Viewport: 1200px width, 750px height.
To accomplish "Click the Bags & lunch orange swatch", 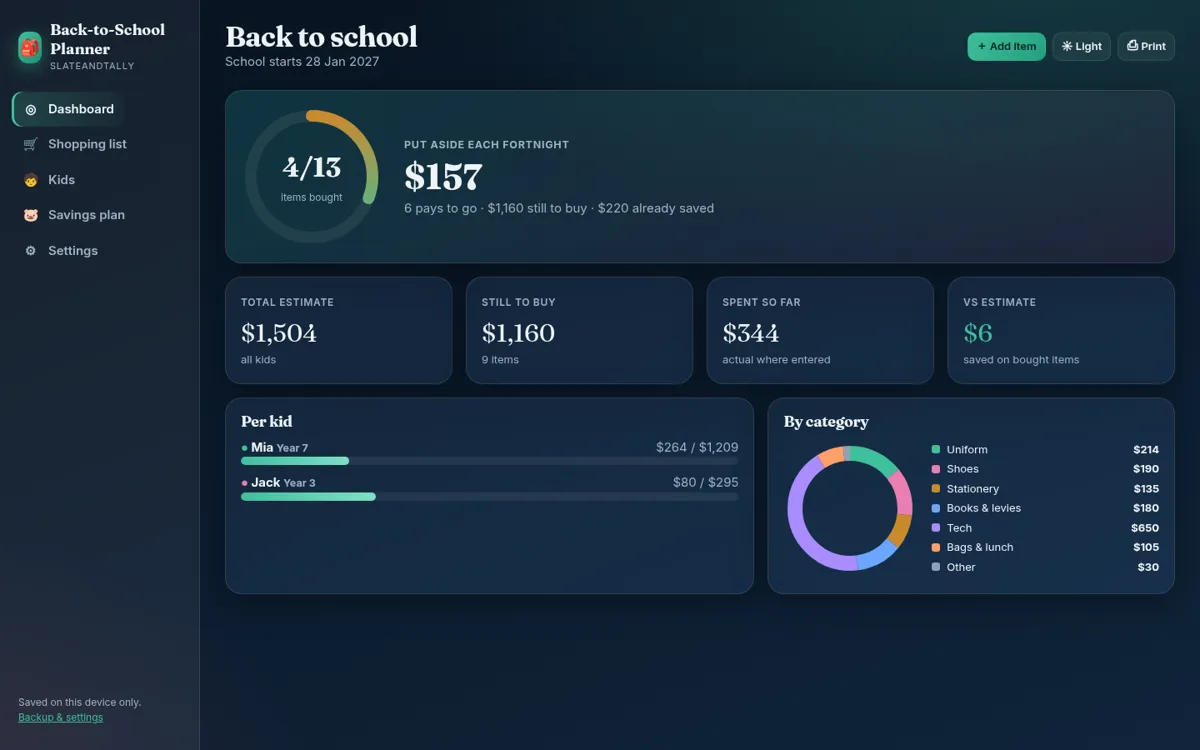I will pos(936,547).
